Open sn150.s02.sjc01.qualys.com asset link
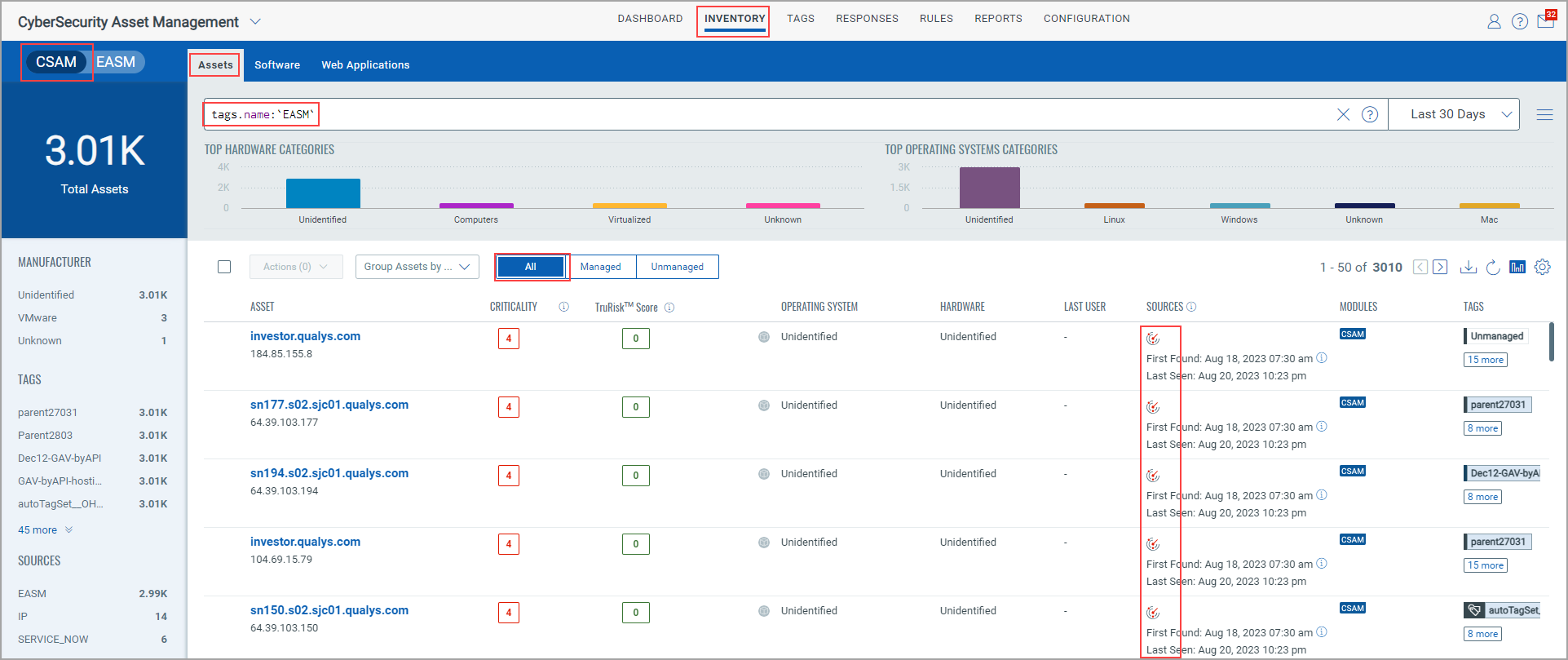Screen dimensions: 1568x660 pos(329,610)
